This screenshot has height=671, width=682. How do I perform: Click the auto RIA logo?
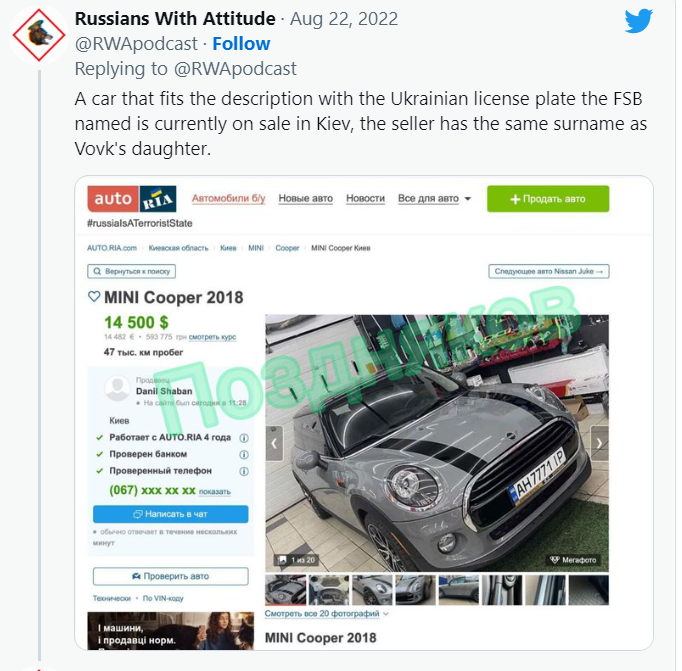[x=132, y=199]
